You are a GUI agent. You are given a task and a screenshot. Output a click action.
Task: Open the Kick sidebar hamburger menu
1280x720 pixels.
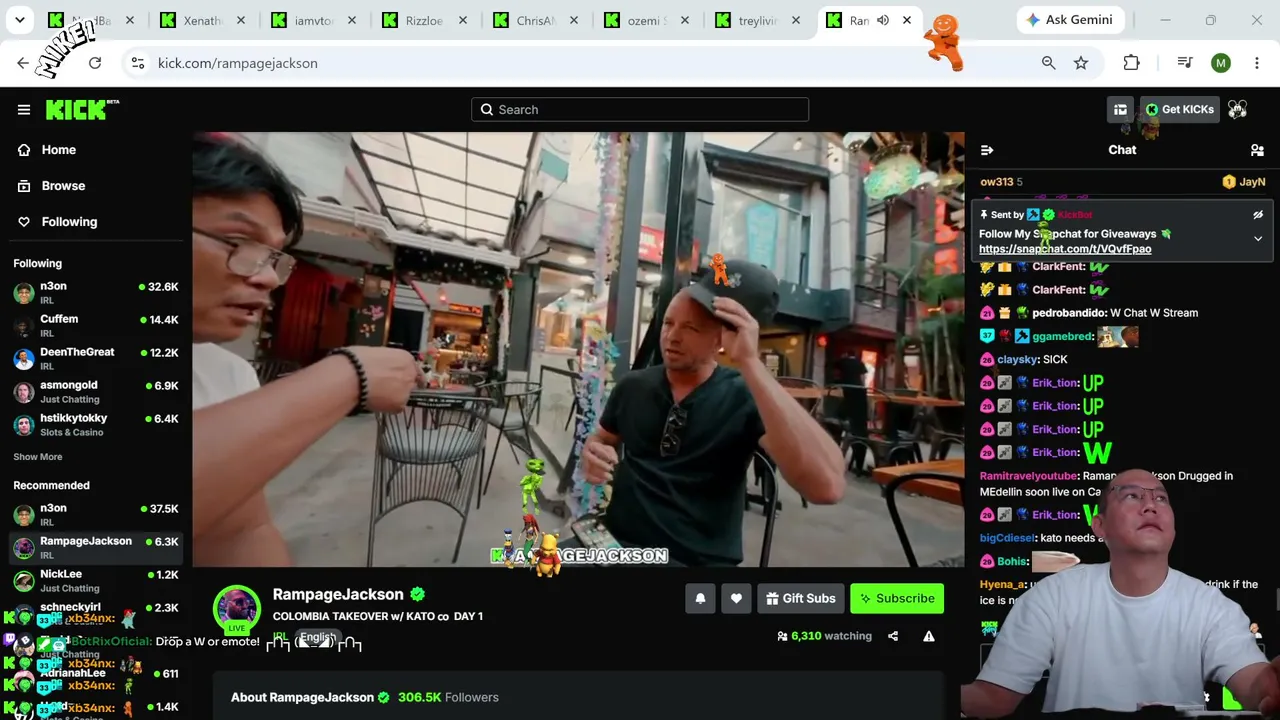click(24, 110)
